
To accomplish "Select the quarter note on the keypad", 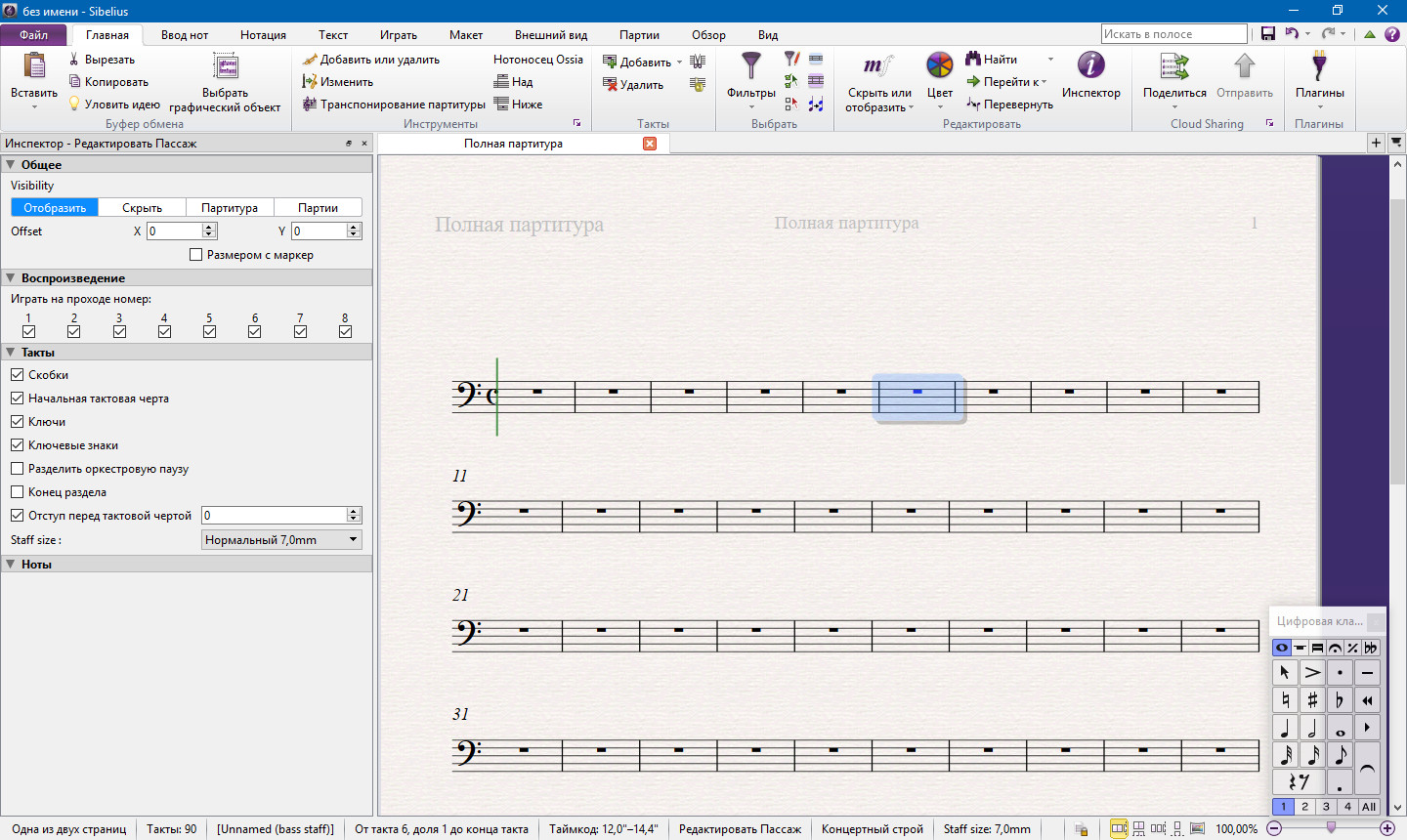I will coord(1285,728).
